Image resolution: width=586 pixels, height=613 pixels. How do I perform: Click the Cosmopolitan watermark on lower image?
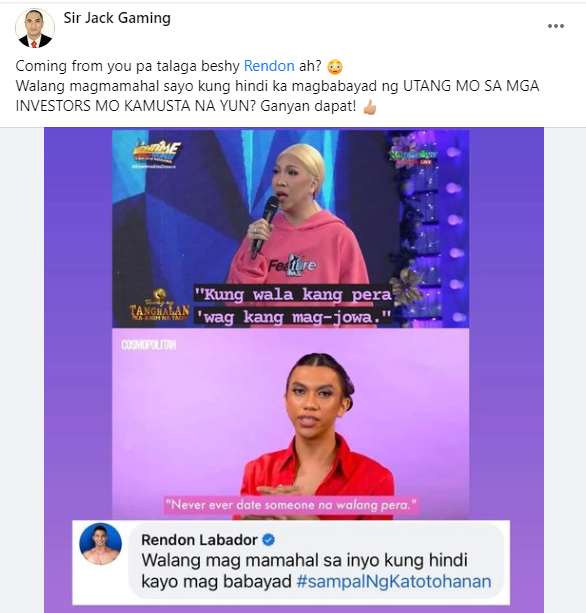pos(149,345)
